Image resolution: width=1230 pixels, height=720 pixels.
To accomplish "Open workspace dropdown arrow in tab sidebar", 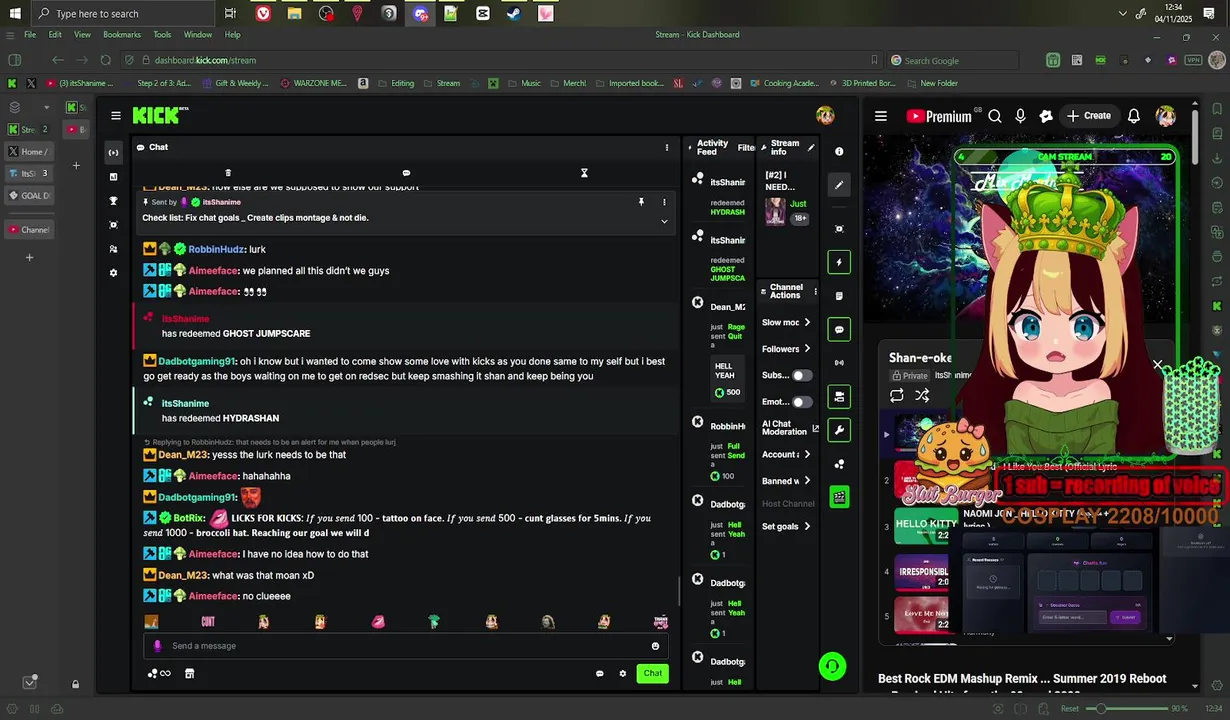I will click(x=46, y=107).
